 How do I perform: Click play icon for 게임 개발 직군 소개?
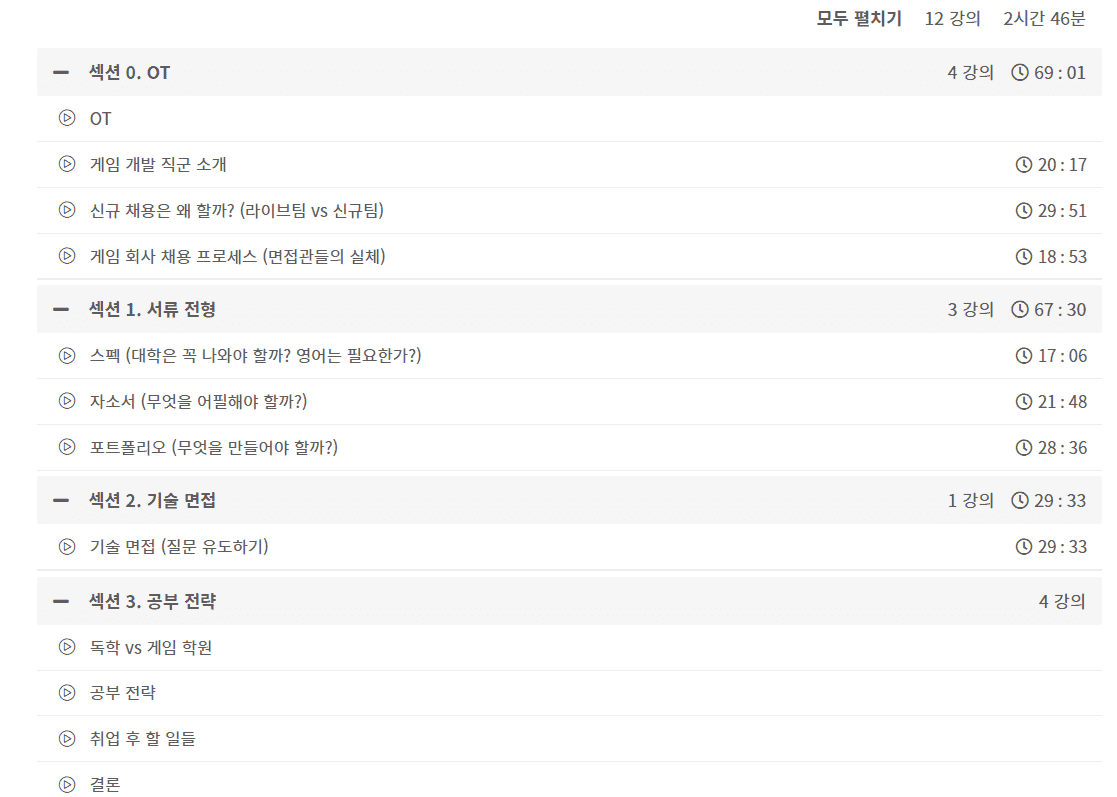[x=67, y=164]
